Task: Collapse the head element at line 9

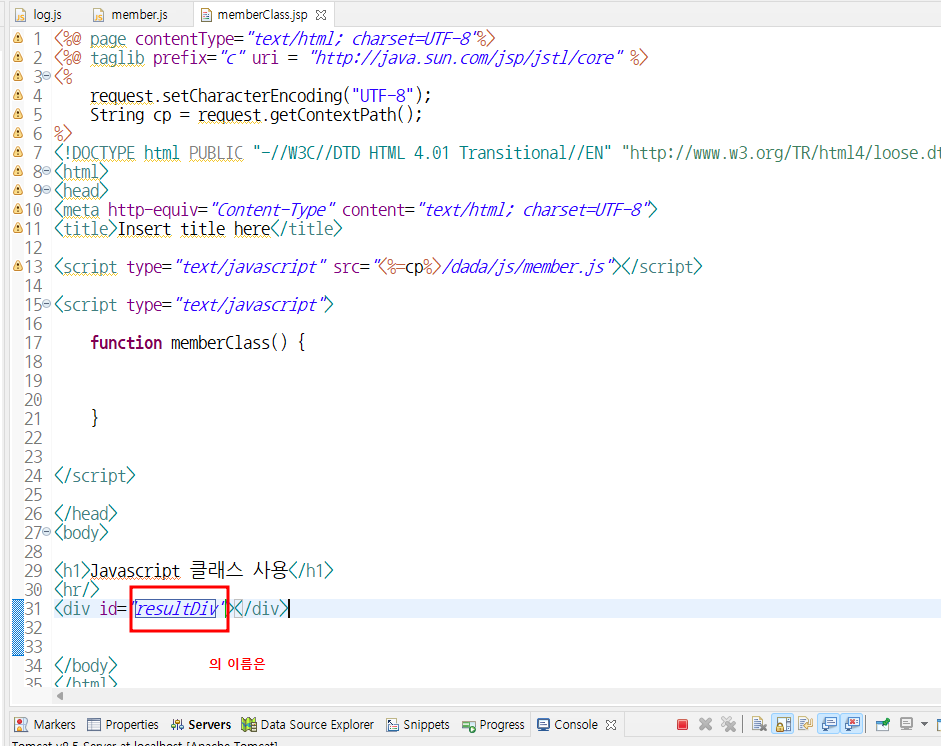Action: (46, 190)
